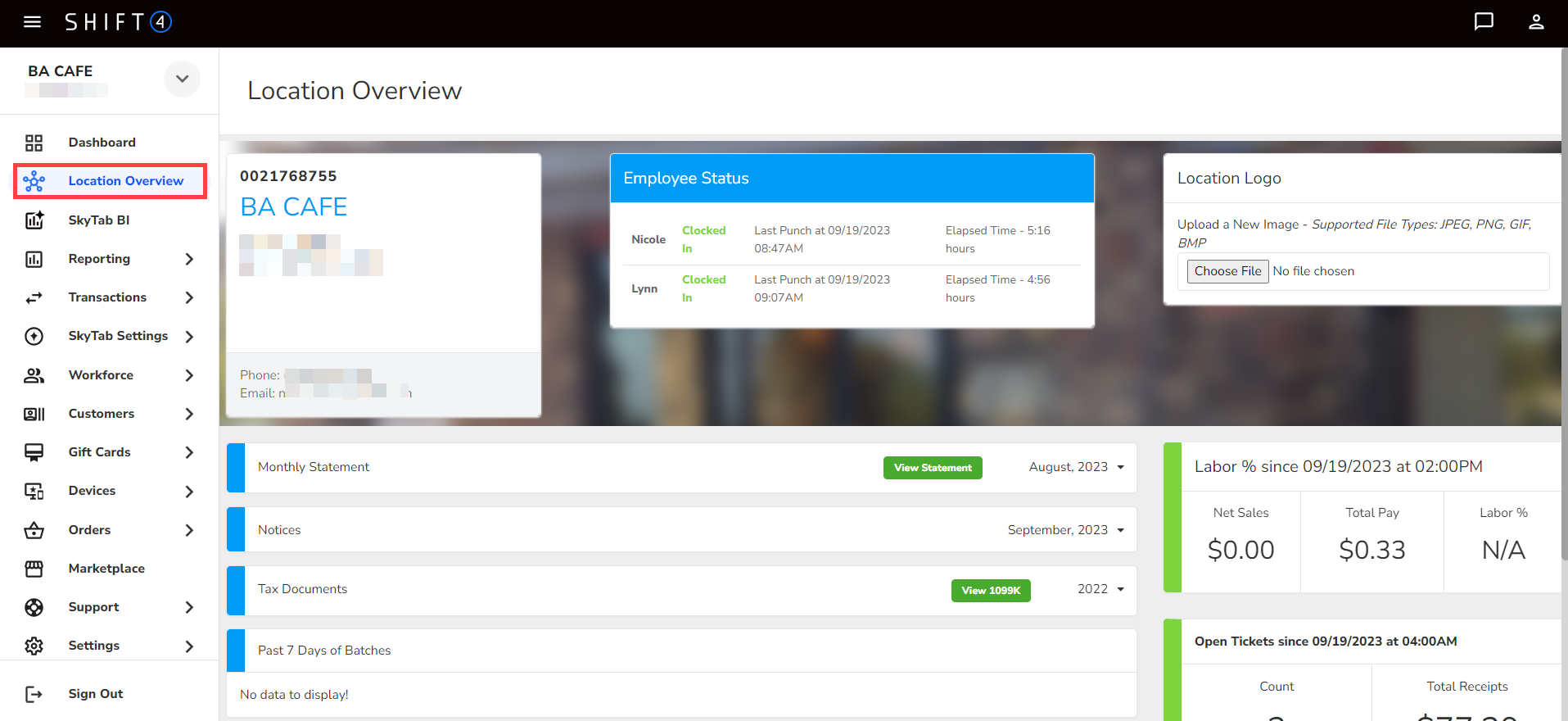Click the Location Overview page title
1568x721 pixels.
click(x=355, y=91)
